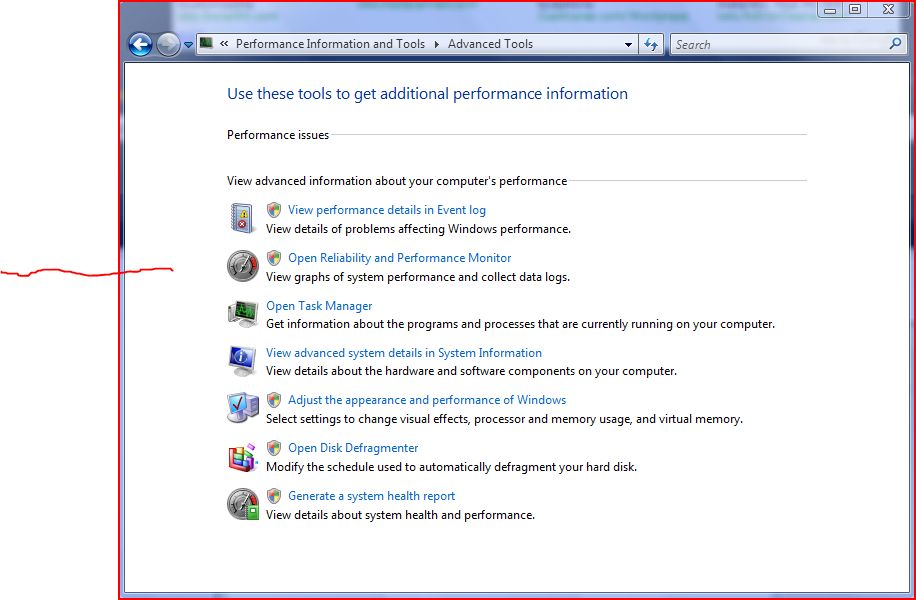The image size is (916, 600).
Task: Expand the arrow after Performance Information and Tools
Action: tap(436, 44)
